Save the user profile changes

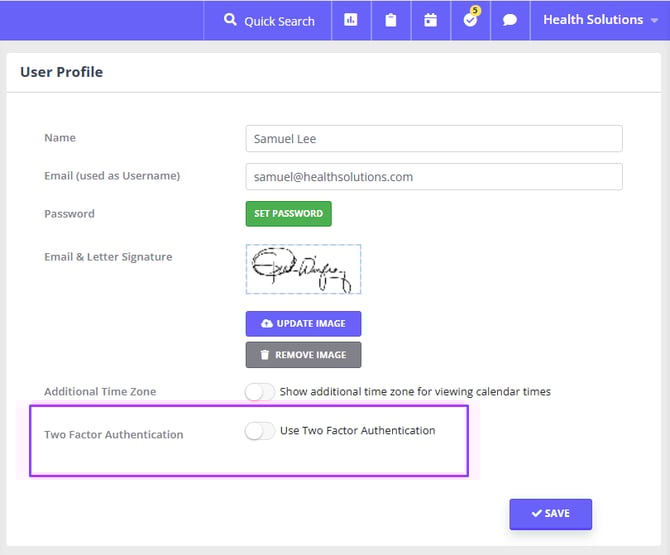pos(550,513)
